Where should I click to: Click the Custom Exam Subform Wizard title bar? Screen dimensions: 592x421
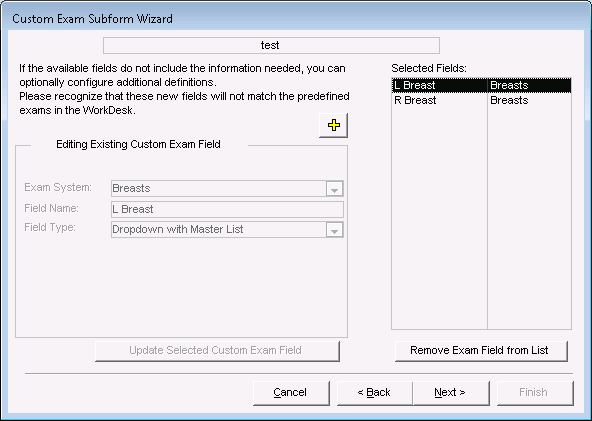pos(296,18)
